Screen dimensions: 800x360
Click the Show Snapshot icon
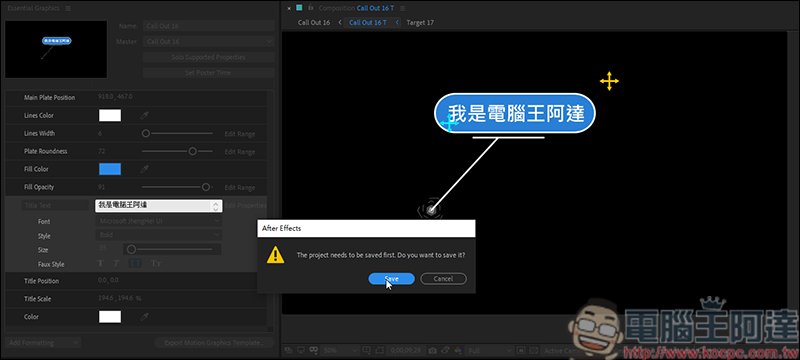[445, 350]
